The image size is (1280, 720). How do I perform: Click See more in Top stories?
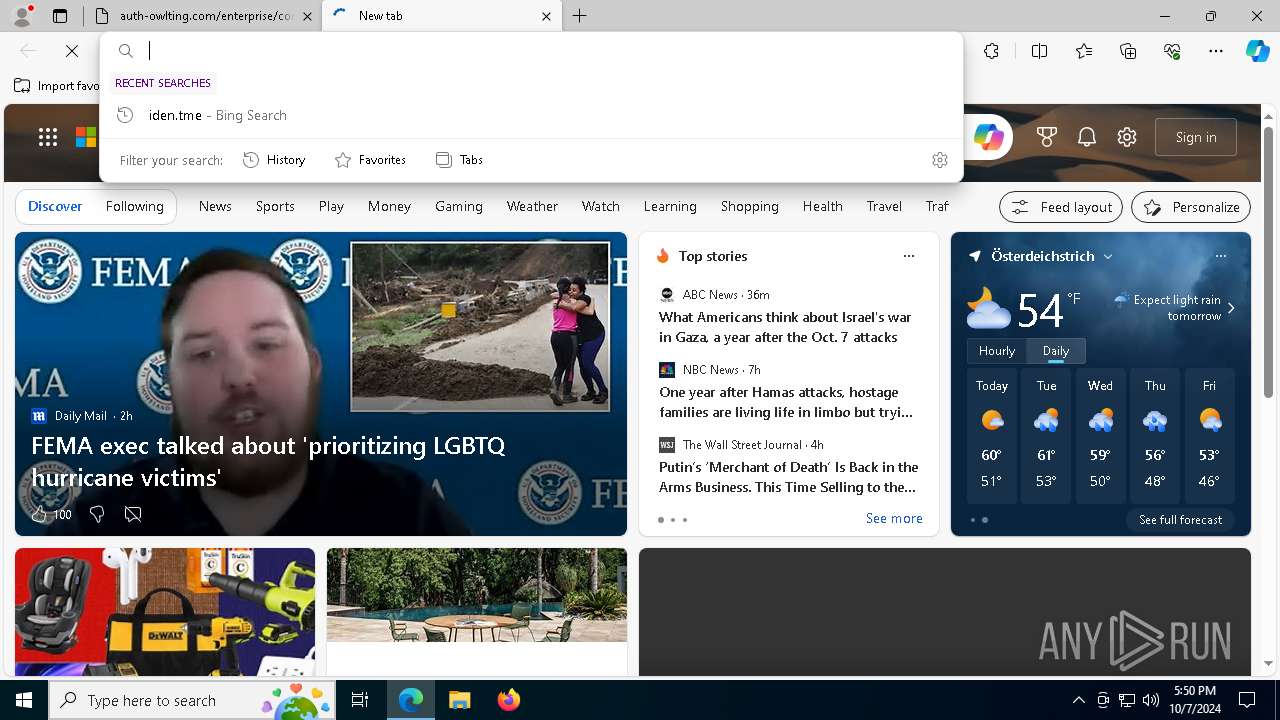894,518
